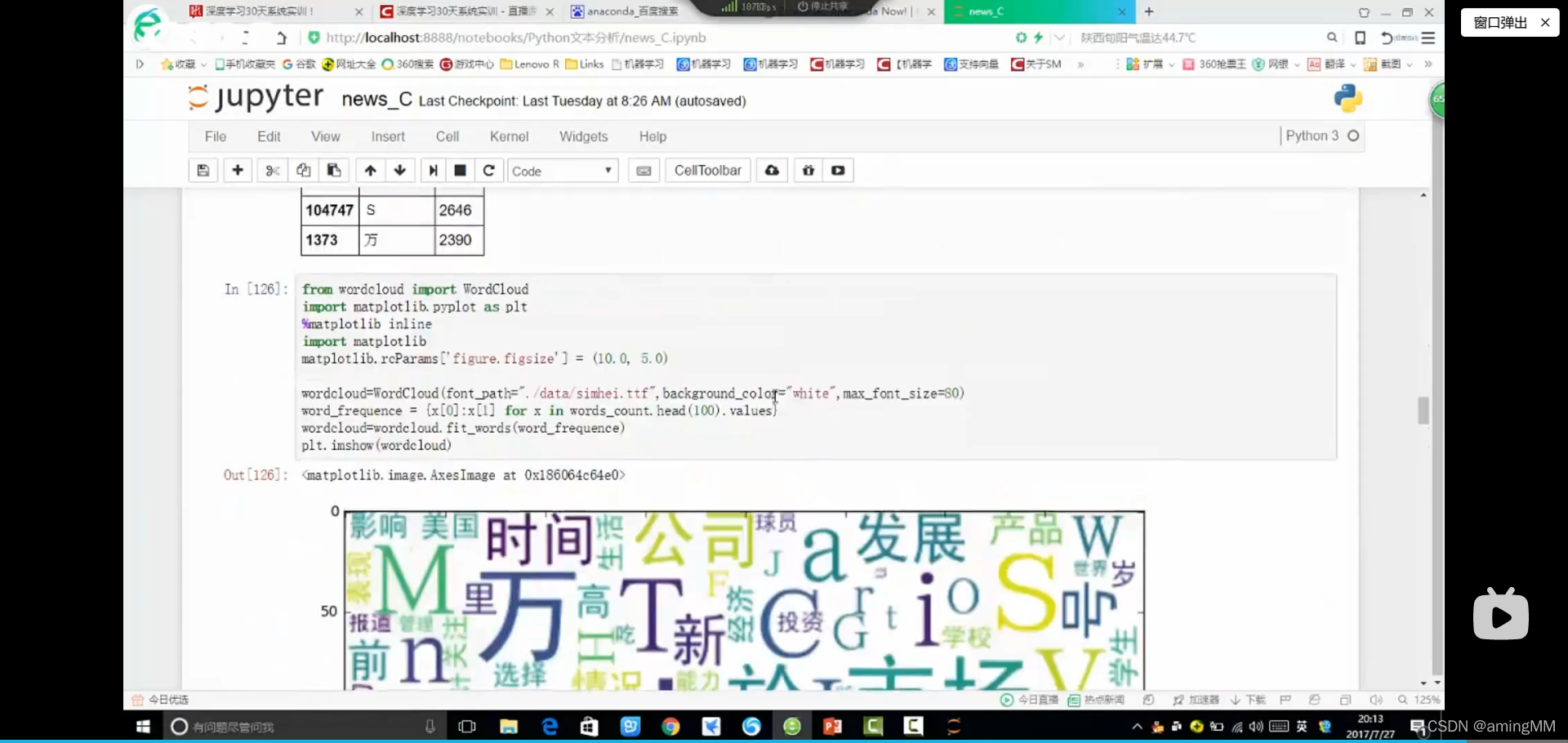Click the Jupyter logo
Image resolution: width=1568 pixels, height=743 pixels.
coord(256,97)
